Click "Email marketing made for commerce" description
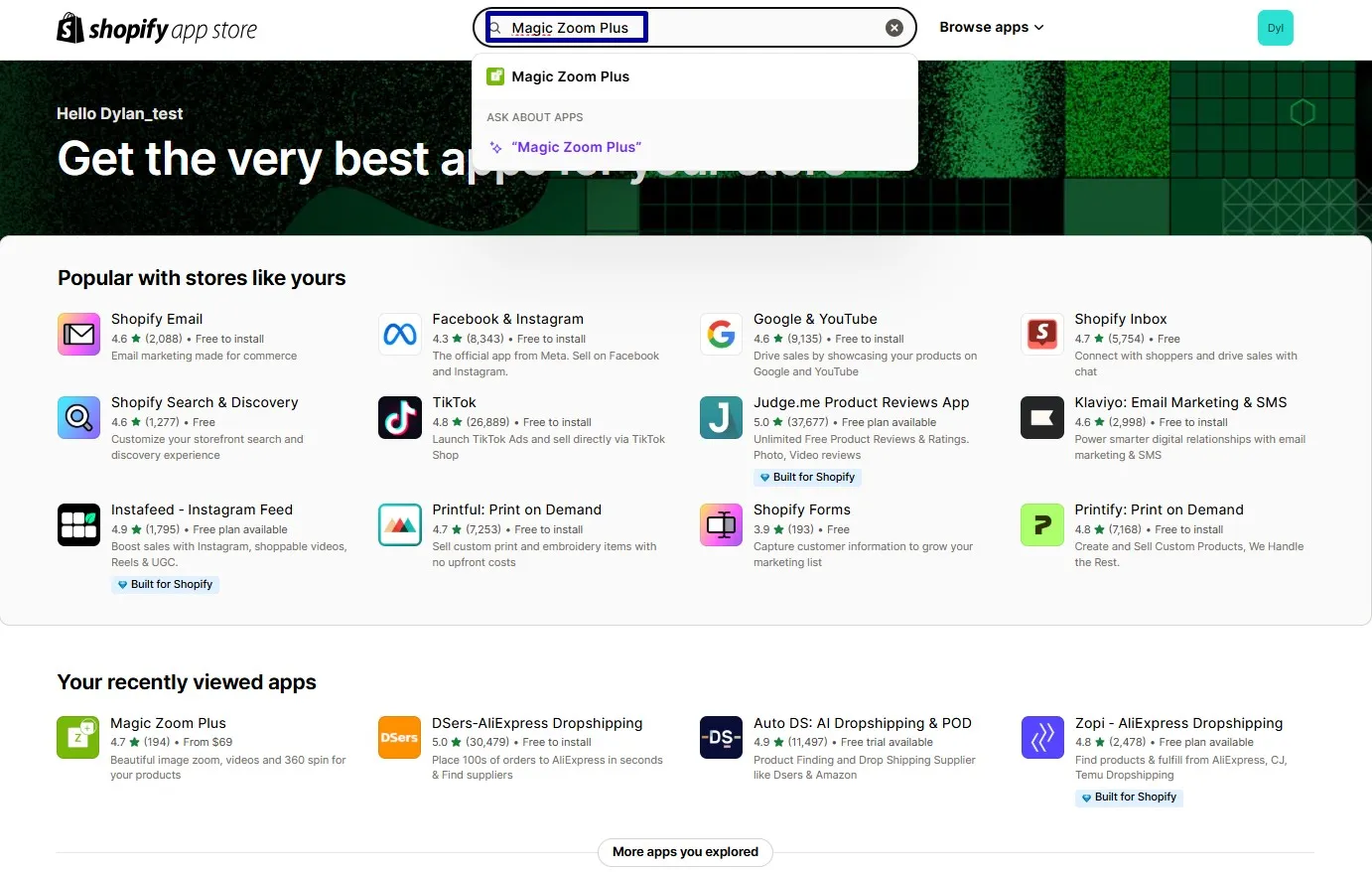Screen dimensions: 1372x872 204,356
